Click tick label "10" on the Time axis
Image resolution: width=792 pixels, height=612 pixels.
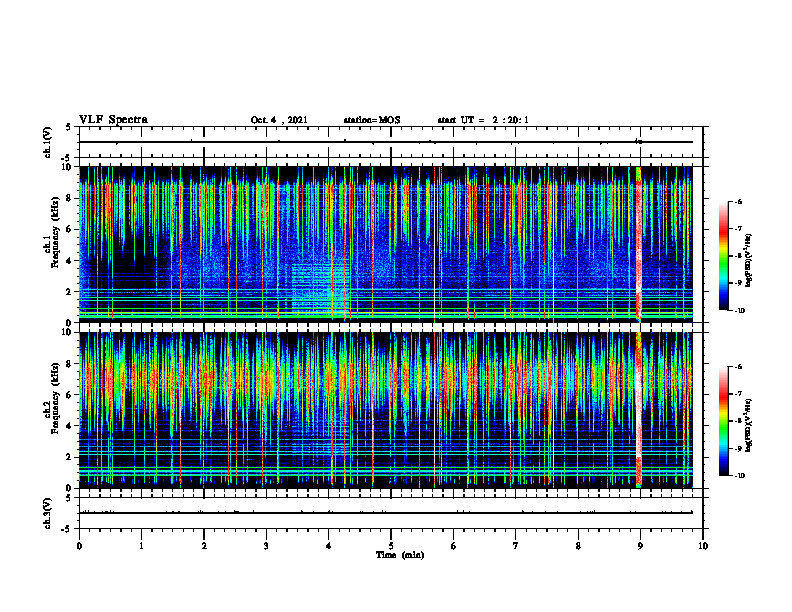(703, 546)
